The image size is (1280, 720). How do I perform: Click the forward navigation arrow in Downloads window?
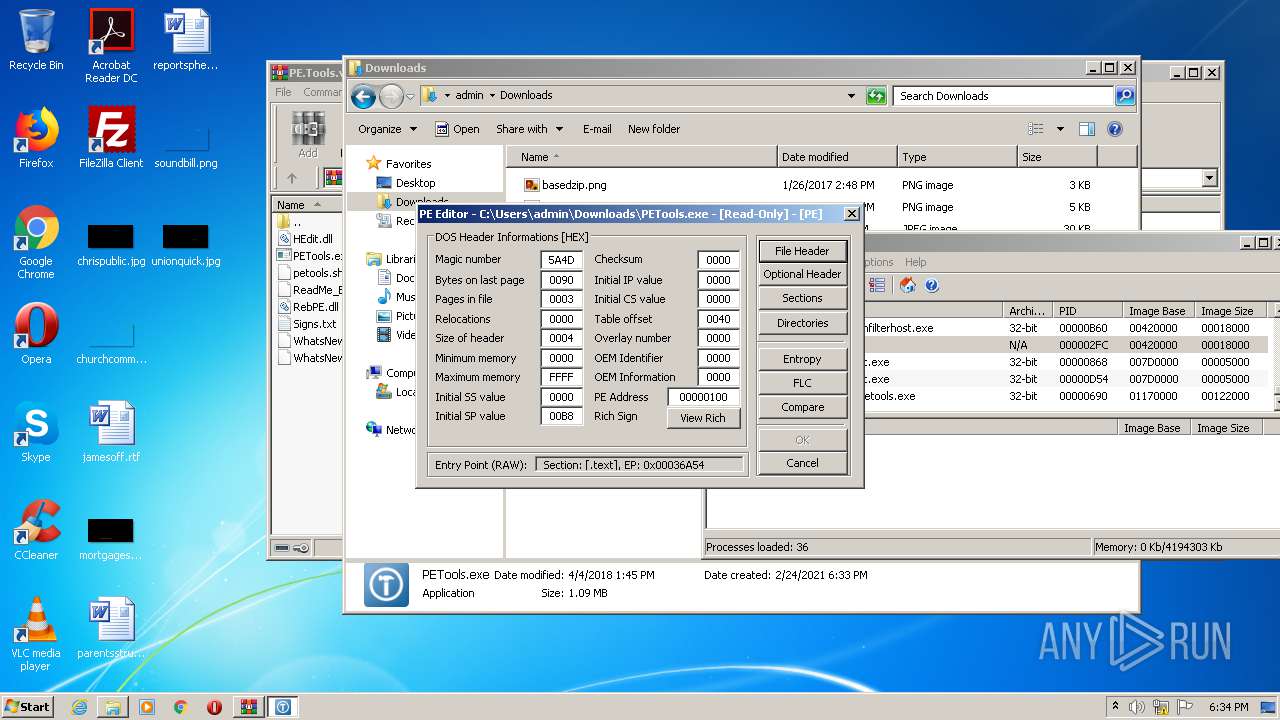[391, 96]
